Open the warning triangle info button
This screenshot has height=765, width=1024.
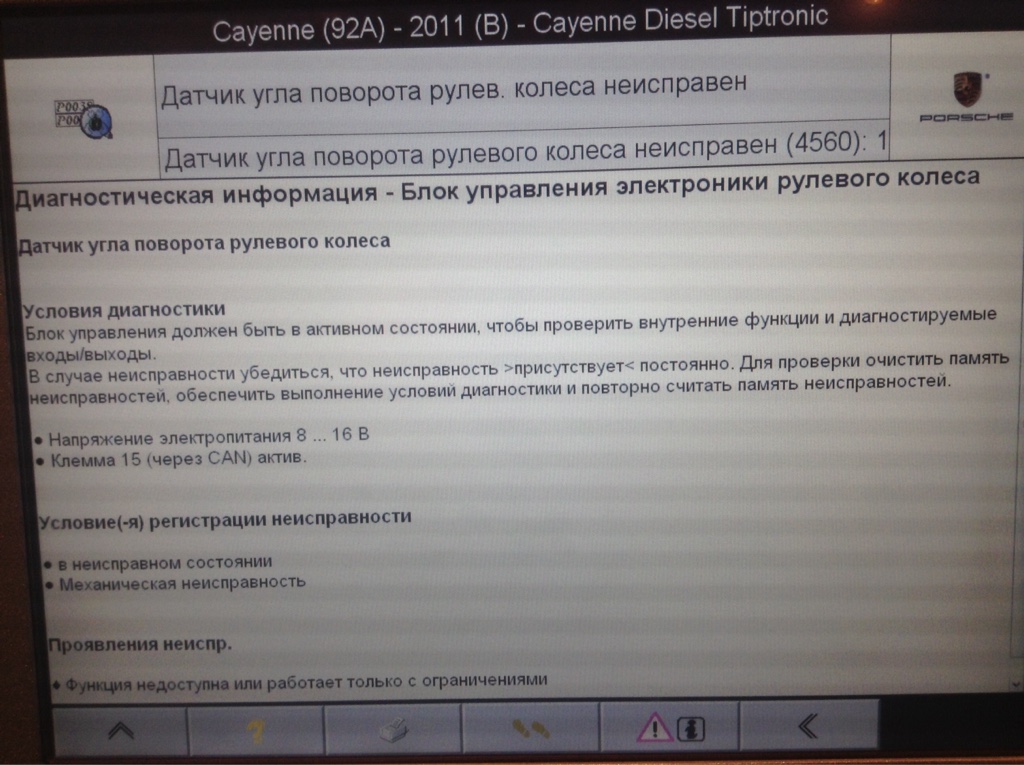[x=667, y=728]
